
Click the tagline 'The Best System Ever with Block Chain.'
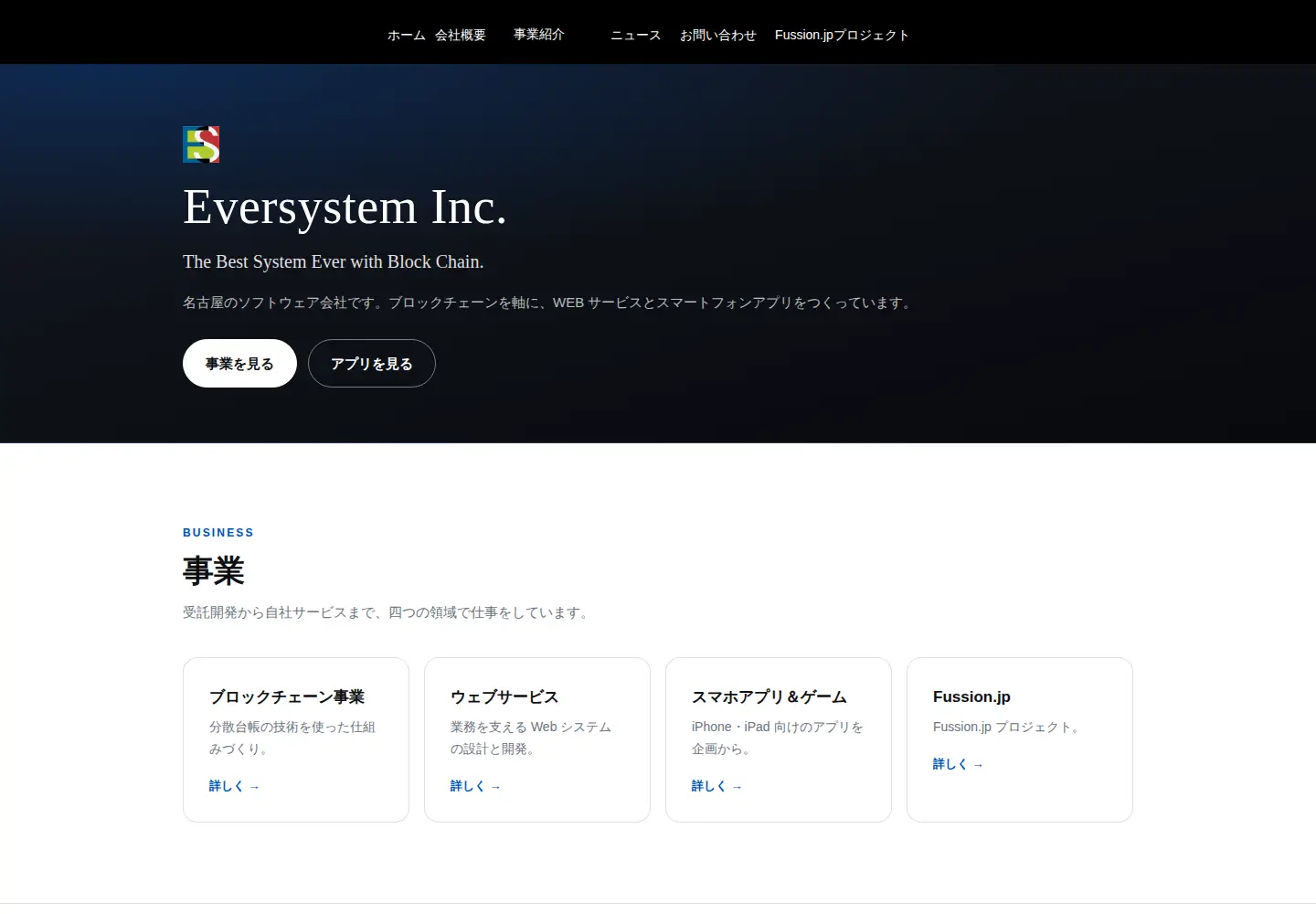[334, 262]
